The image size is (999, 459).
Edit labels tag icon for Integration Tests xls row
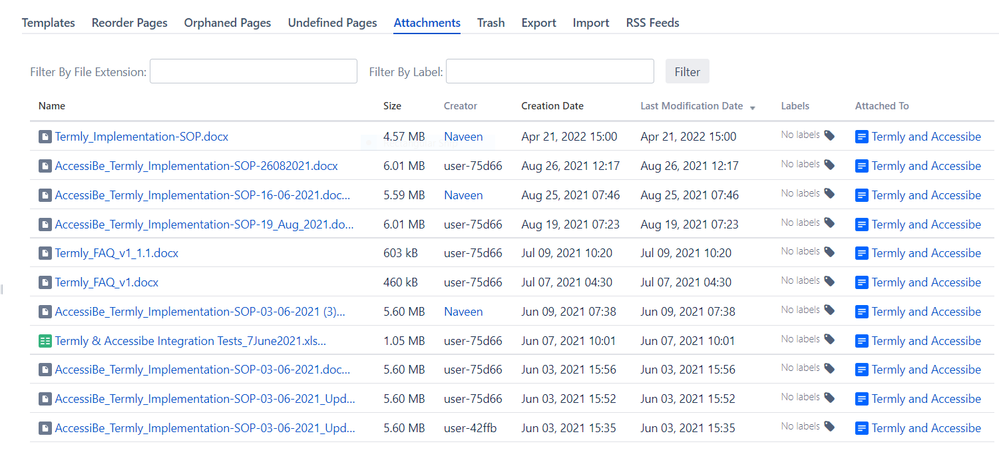829,339
